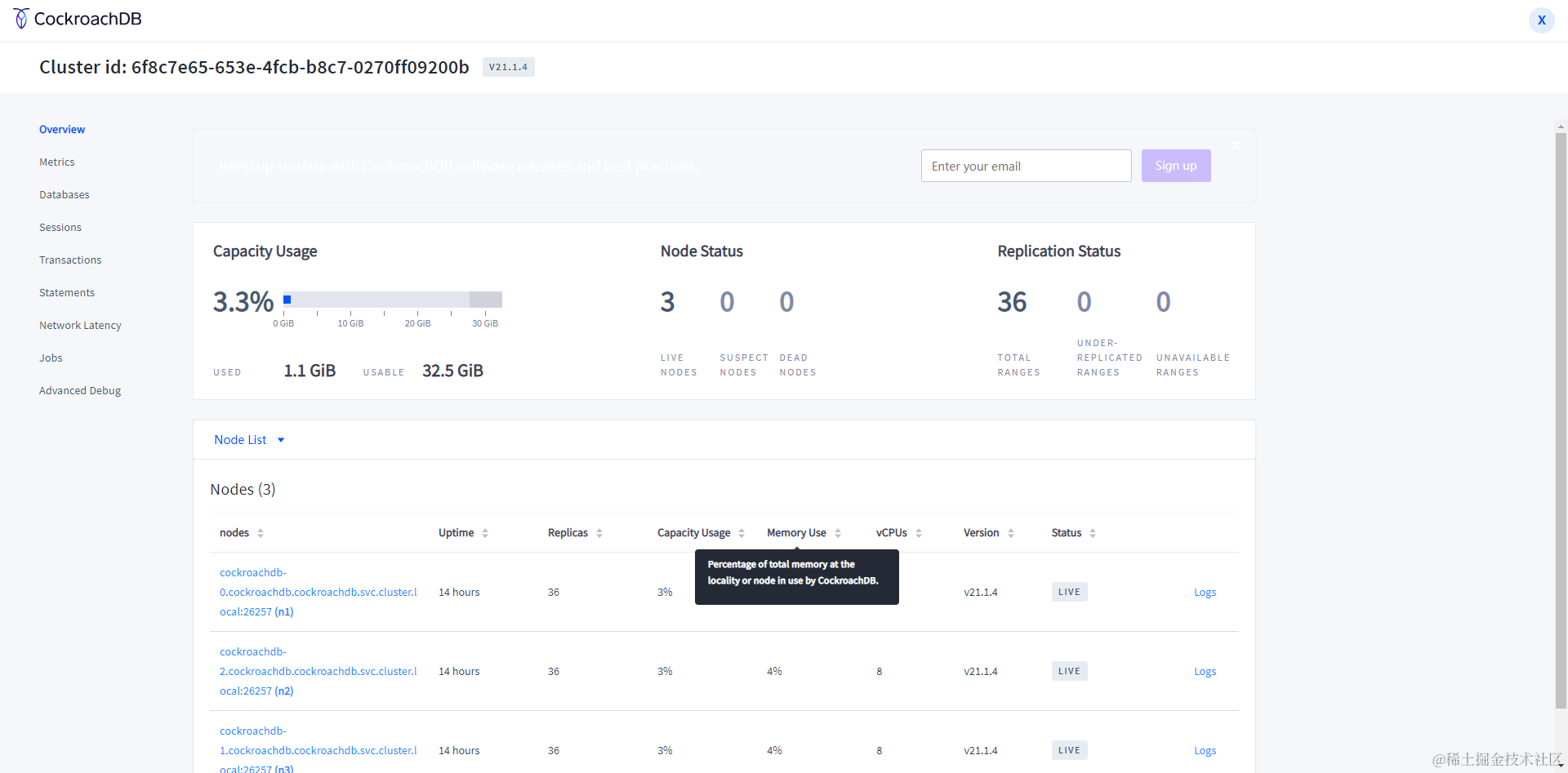Click the LIVE status badge for n1
Screen dimensions: 1568x773
(x=1069, y=592)
